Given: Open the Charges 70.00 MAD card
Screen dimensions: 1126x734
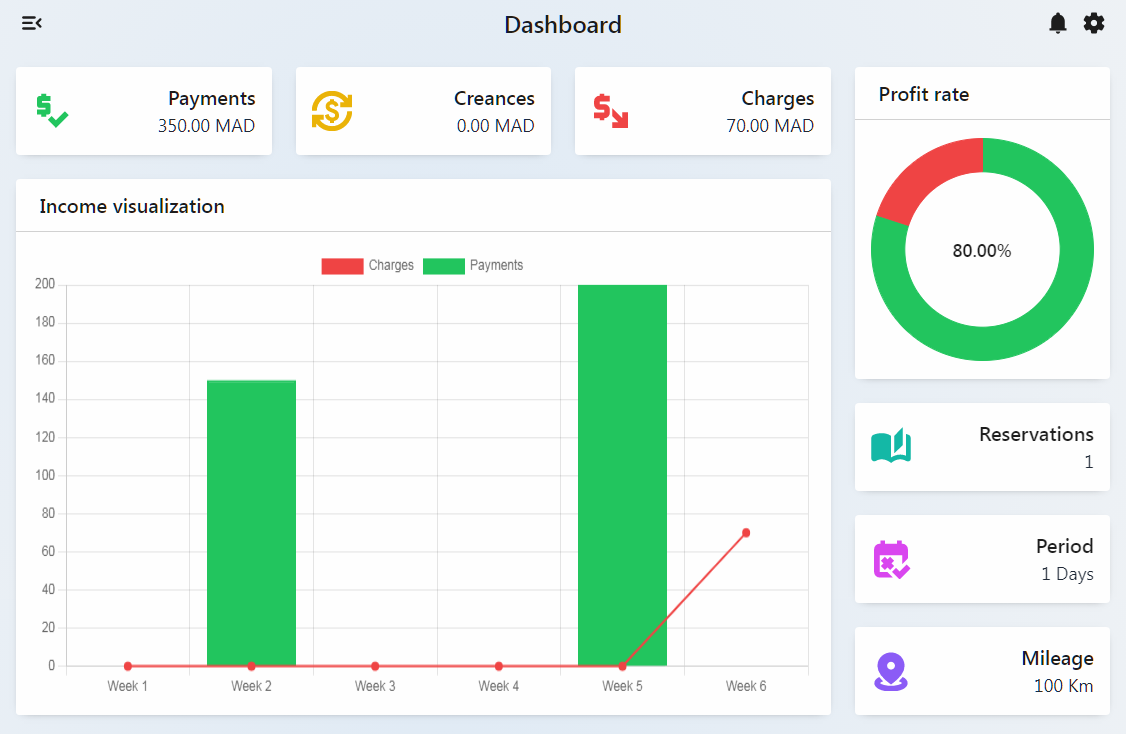Looking at the screenshot, I should 702,111.
